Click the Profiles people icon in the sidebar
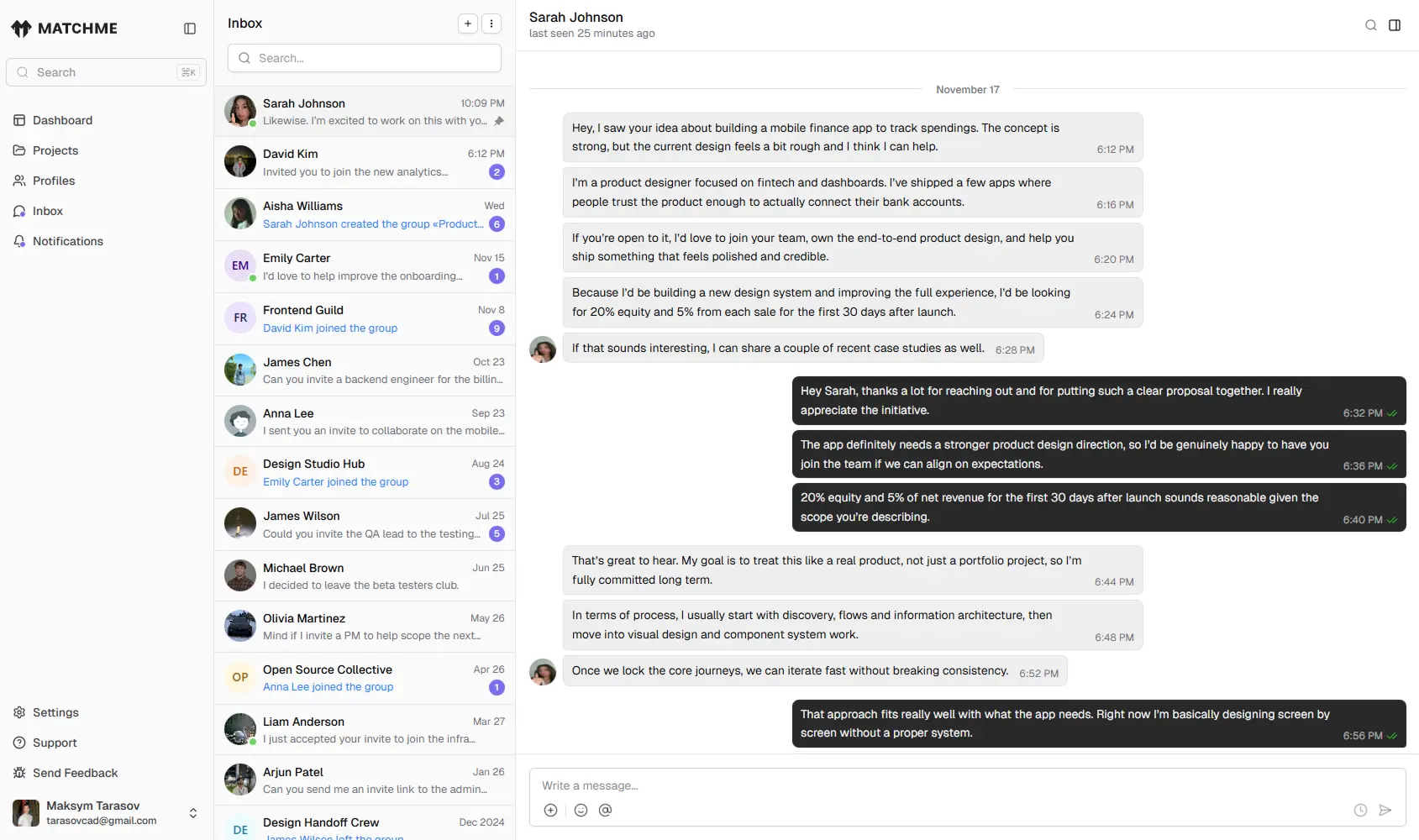 click(x=18, y=181)
